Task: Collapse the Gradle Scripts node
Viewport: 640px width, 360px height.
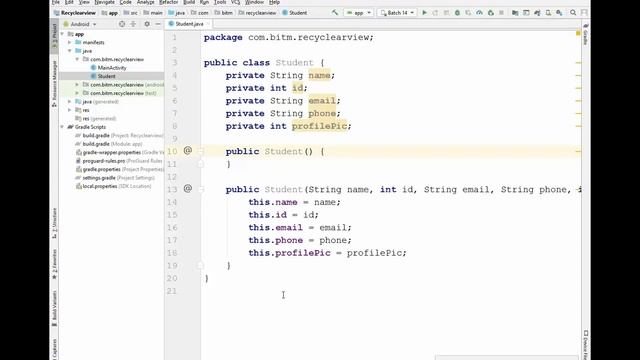Action: click(x=62, y=127)
